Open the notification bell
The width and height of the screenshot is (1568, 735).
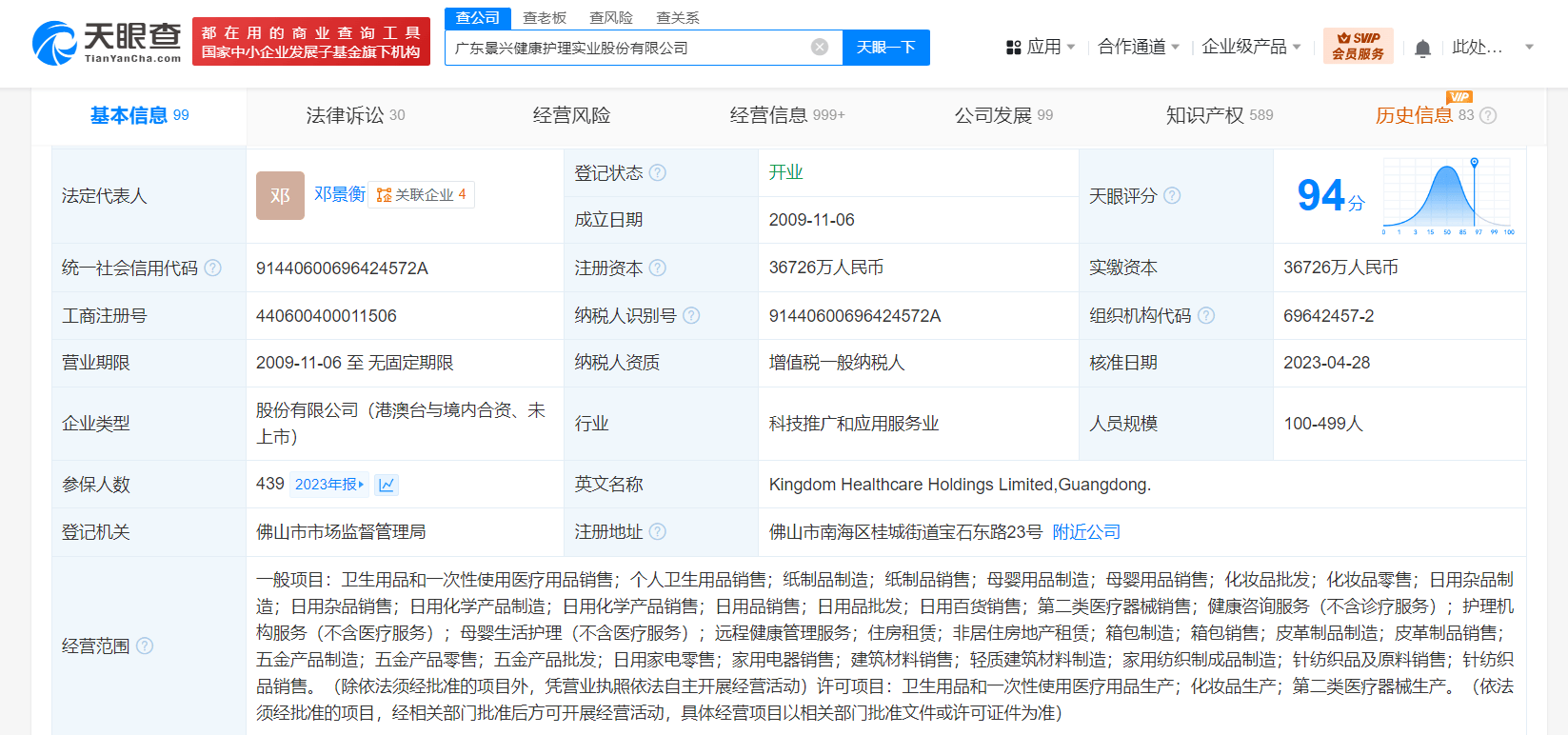pos(1422,48)
